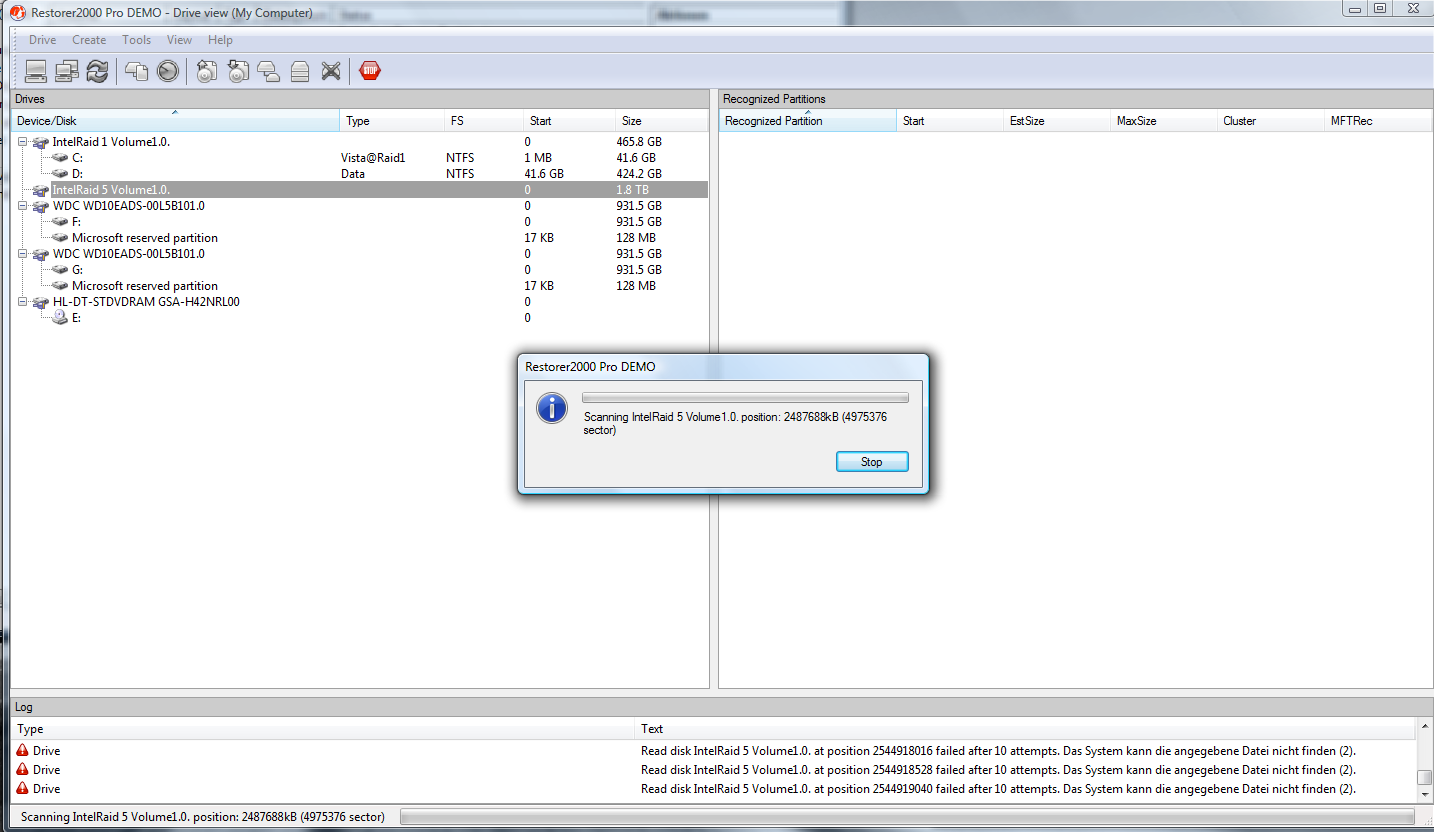
Task: Click the Vista@Raid1 type cell
Action: coord(373,158)
